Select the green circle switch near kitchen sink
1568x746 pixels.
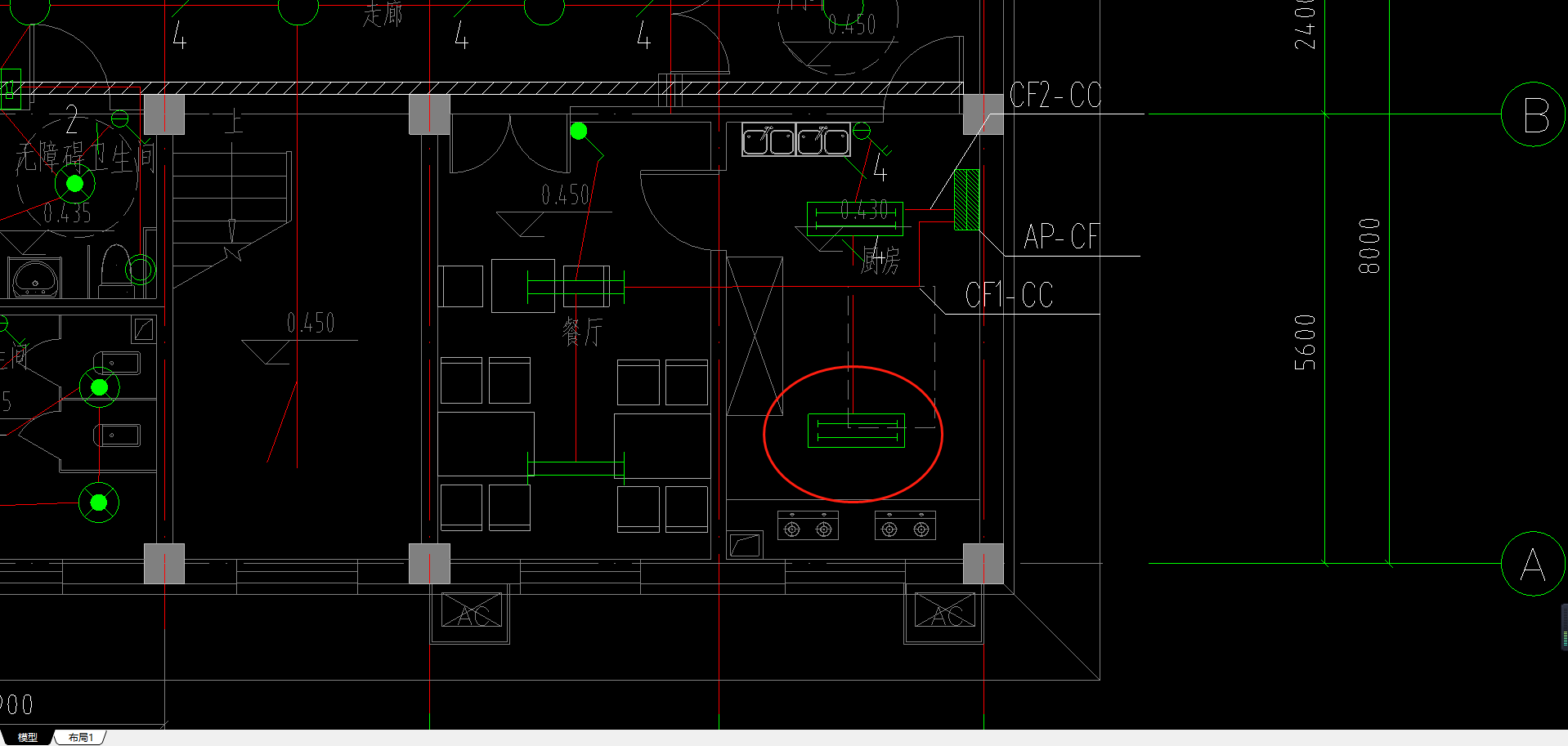pos(862,131)
